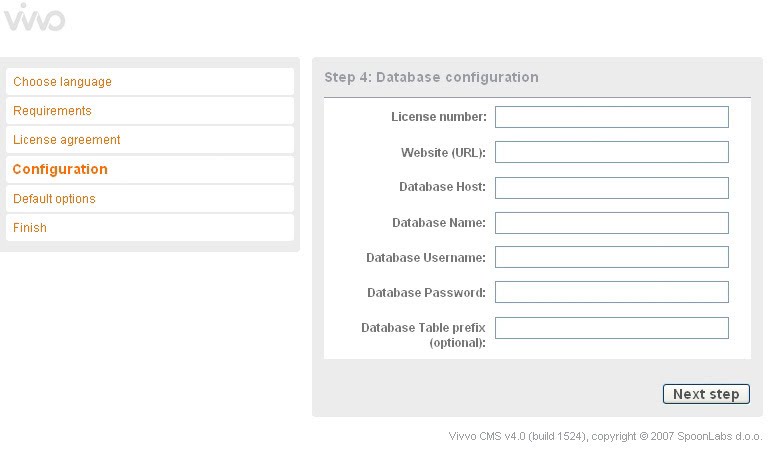Click into the Database Host field

611,187
